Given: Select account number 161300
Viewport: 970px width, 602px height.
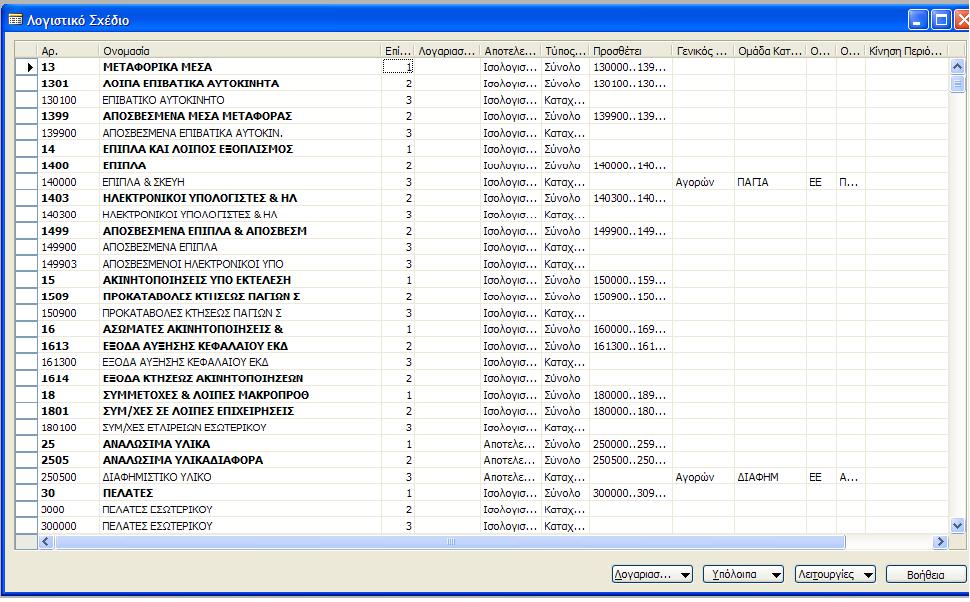Looking at the screenshot, I should coord(59,363).
